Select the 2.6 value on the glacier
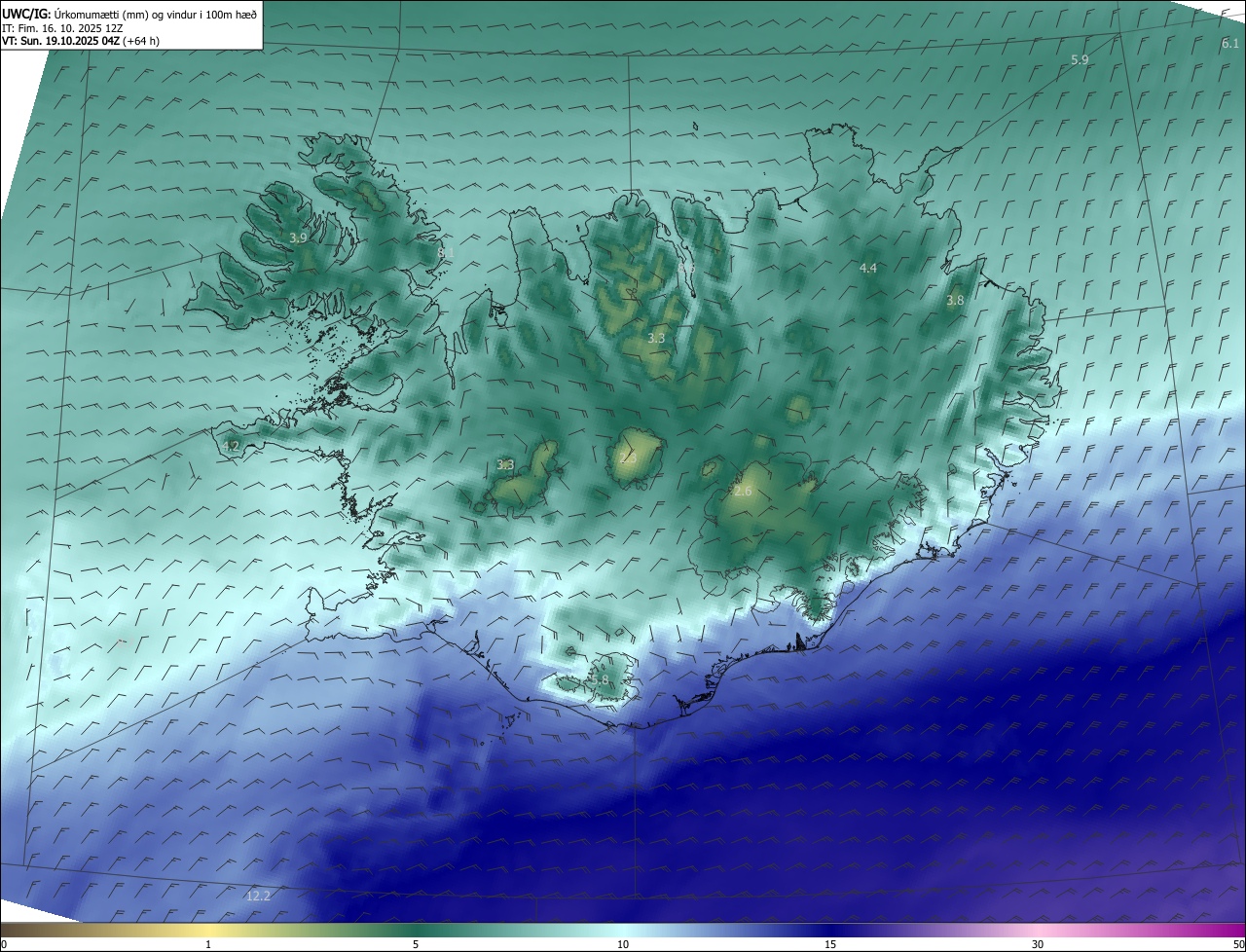This screenshot has width=1246, height=952. (743, 492)
